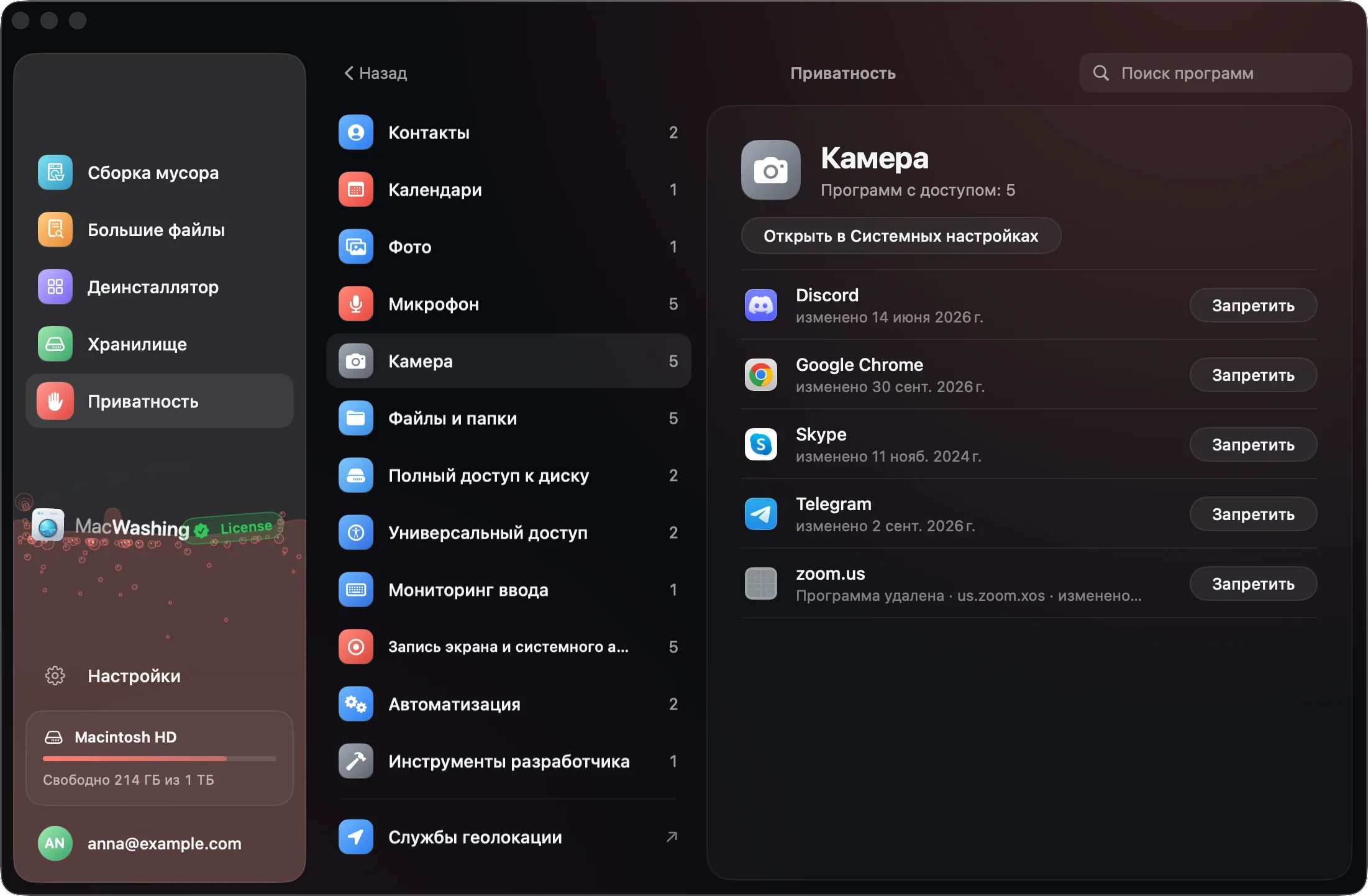This screenshot has width=1368, height=896.
Task: Click the Macintosh HD storage usage bar
Action: [160, 759]
